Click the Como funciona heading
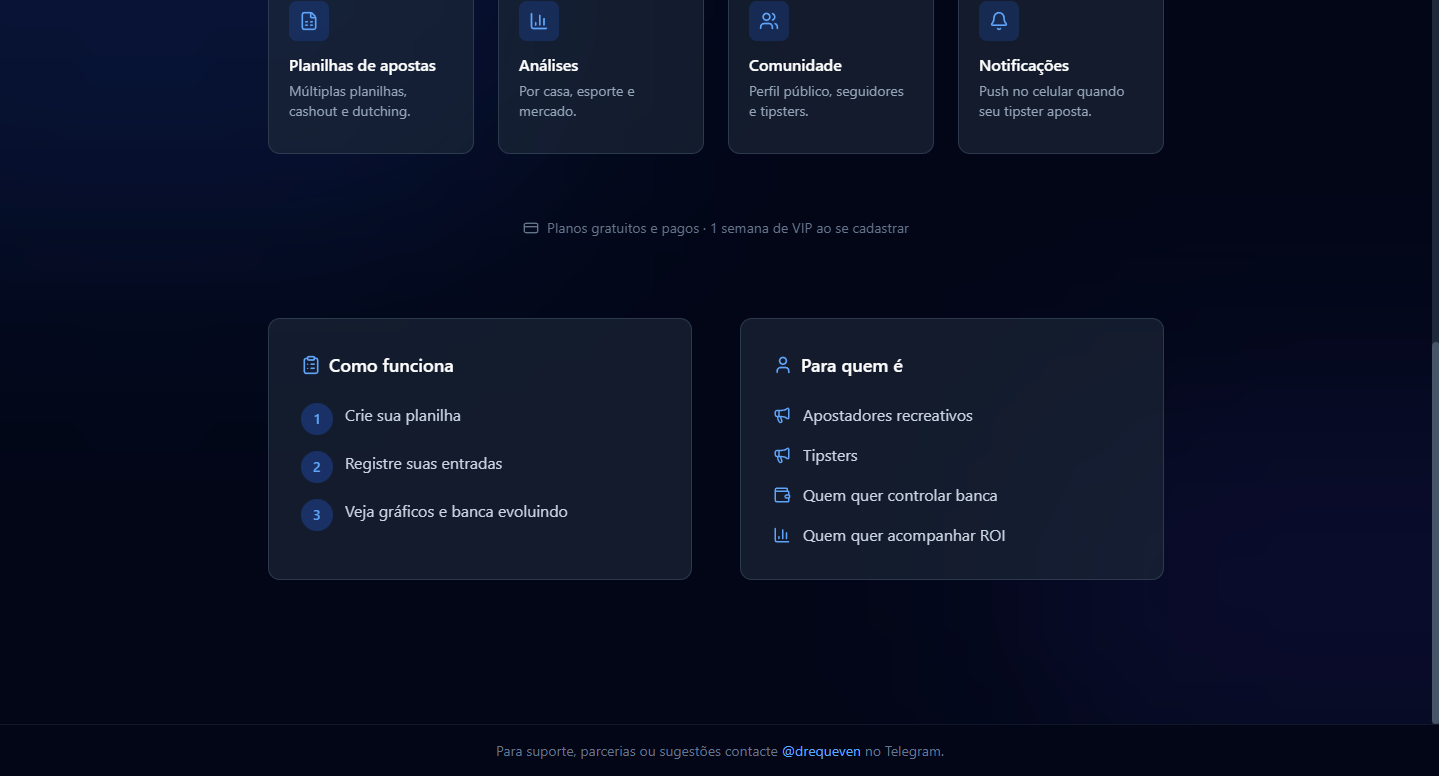 (x=390, y=365)
